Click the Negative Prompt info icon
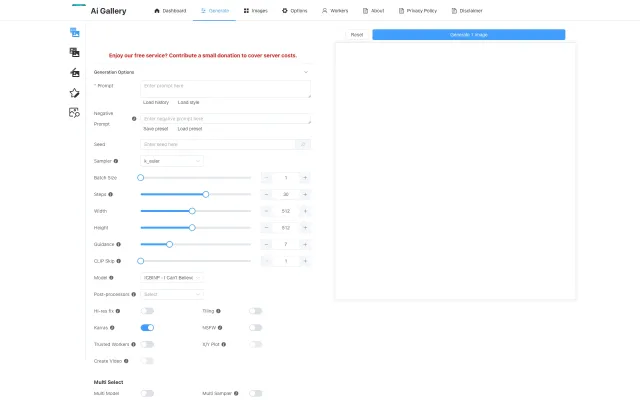640x400 pixels. (134, 118)
